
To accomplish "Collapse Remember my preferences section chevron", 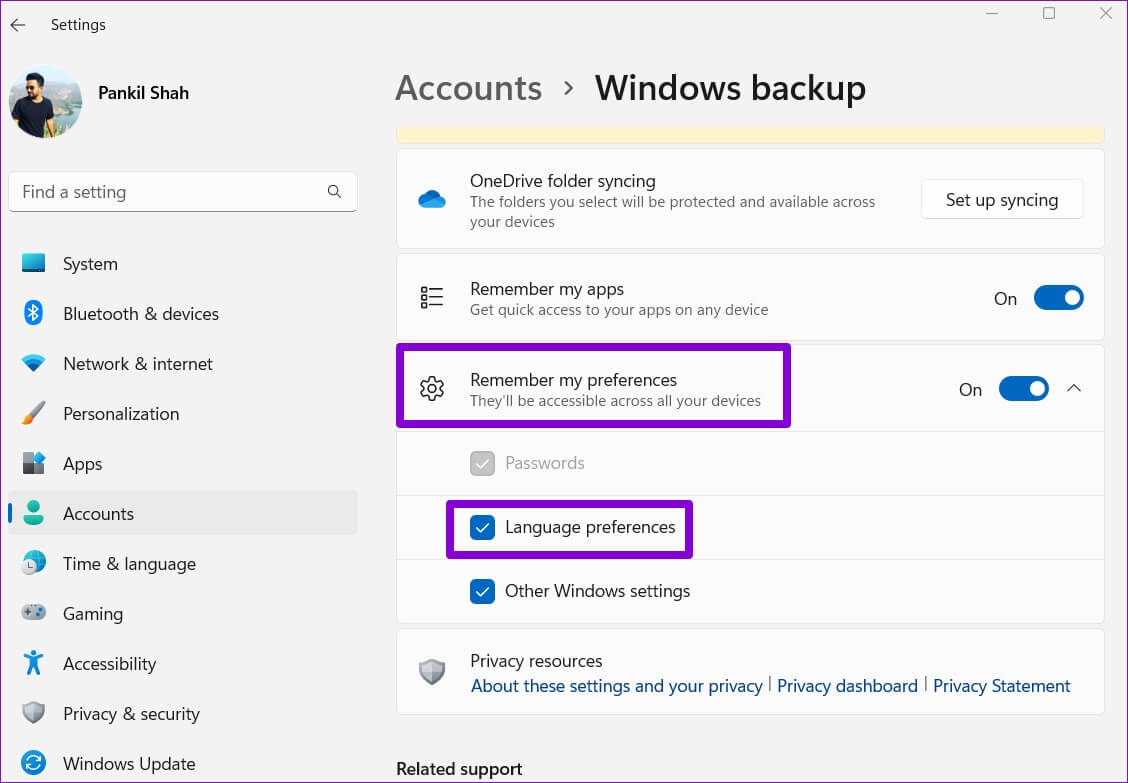I will [1074, 389].
